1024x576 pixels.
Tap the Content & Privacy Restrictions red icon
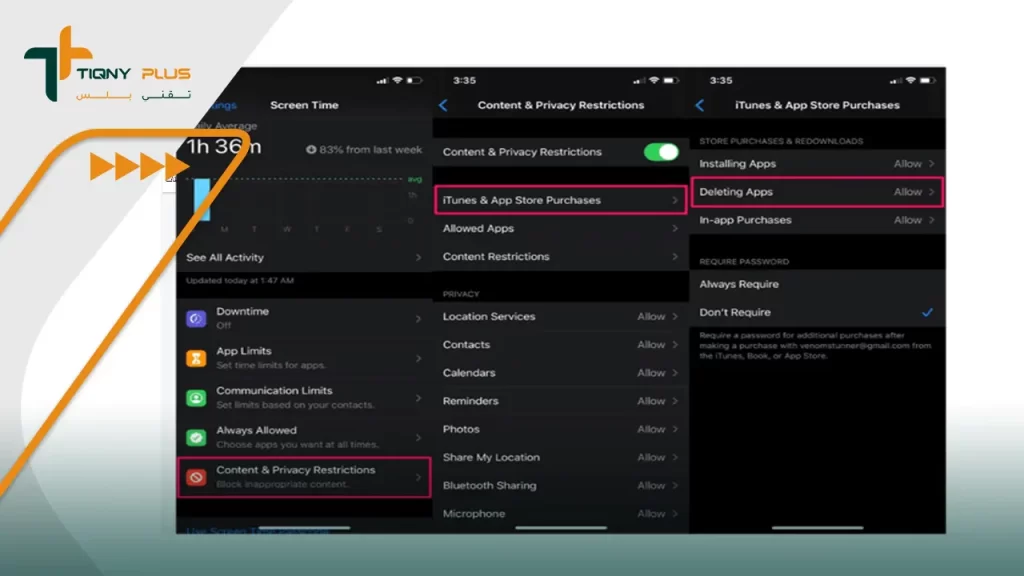tap(196, 477)
